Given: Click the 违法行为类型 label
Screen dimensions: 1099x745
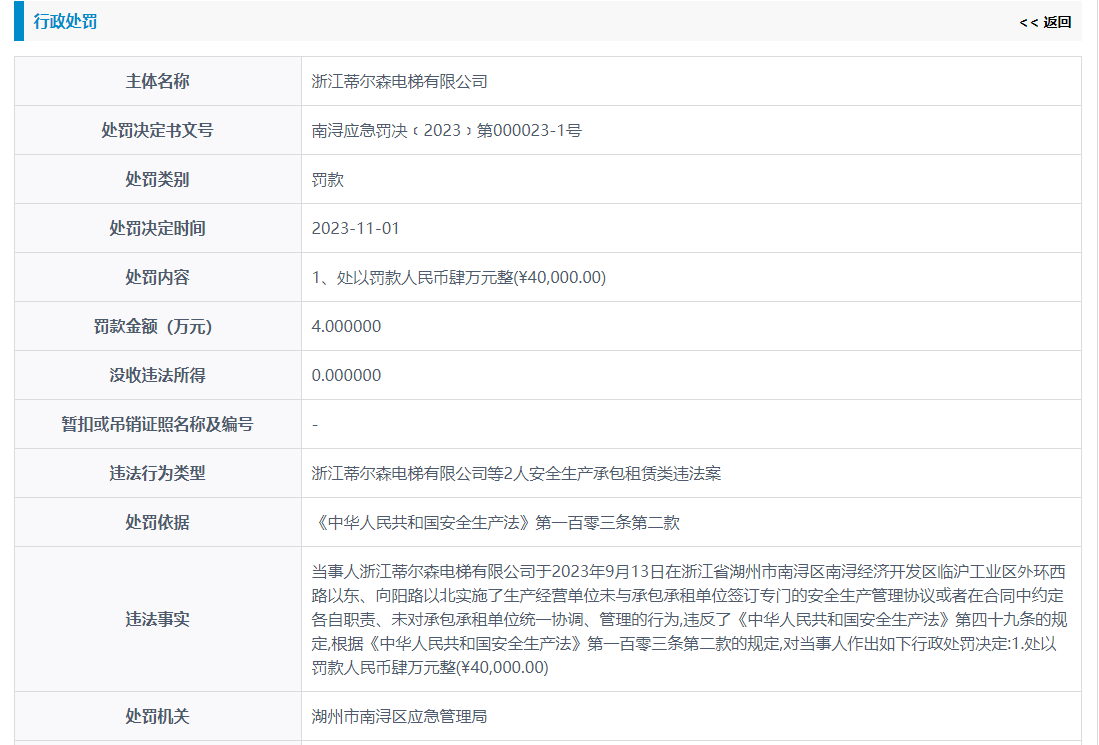Looking at the screenshot, I should tap(158, 474).
